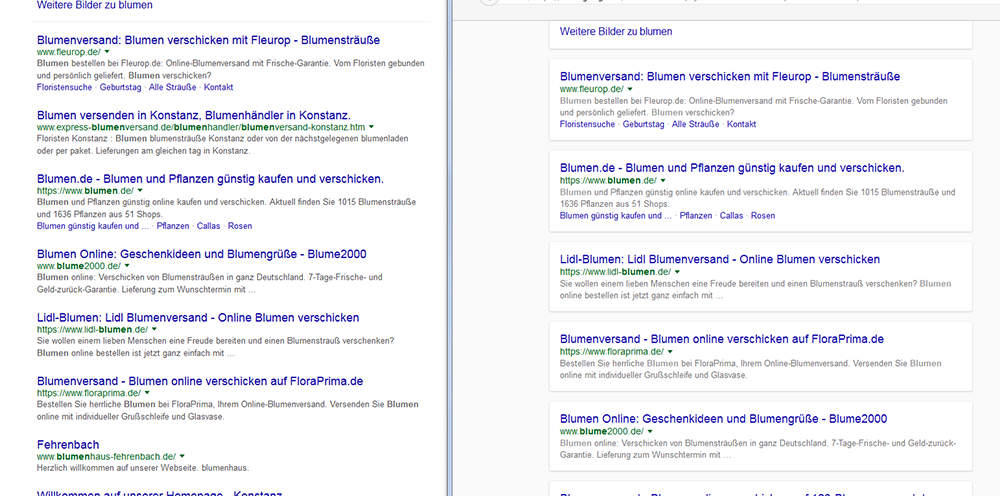1000x496 pixels.
Task: Open 'Blumen günstig kaufen und …' sitelink in left window
Action: point(93,226)
